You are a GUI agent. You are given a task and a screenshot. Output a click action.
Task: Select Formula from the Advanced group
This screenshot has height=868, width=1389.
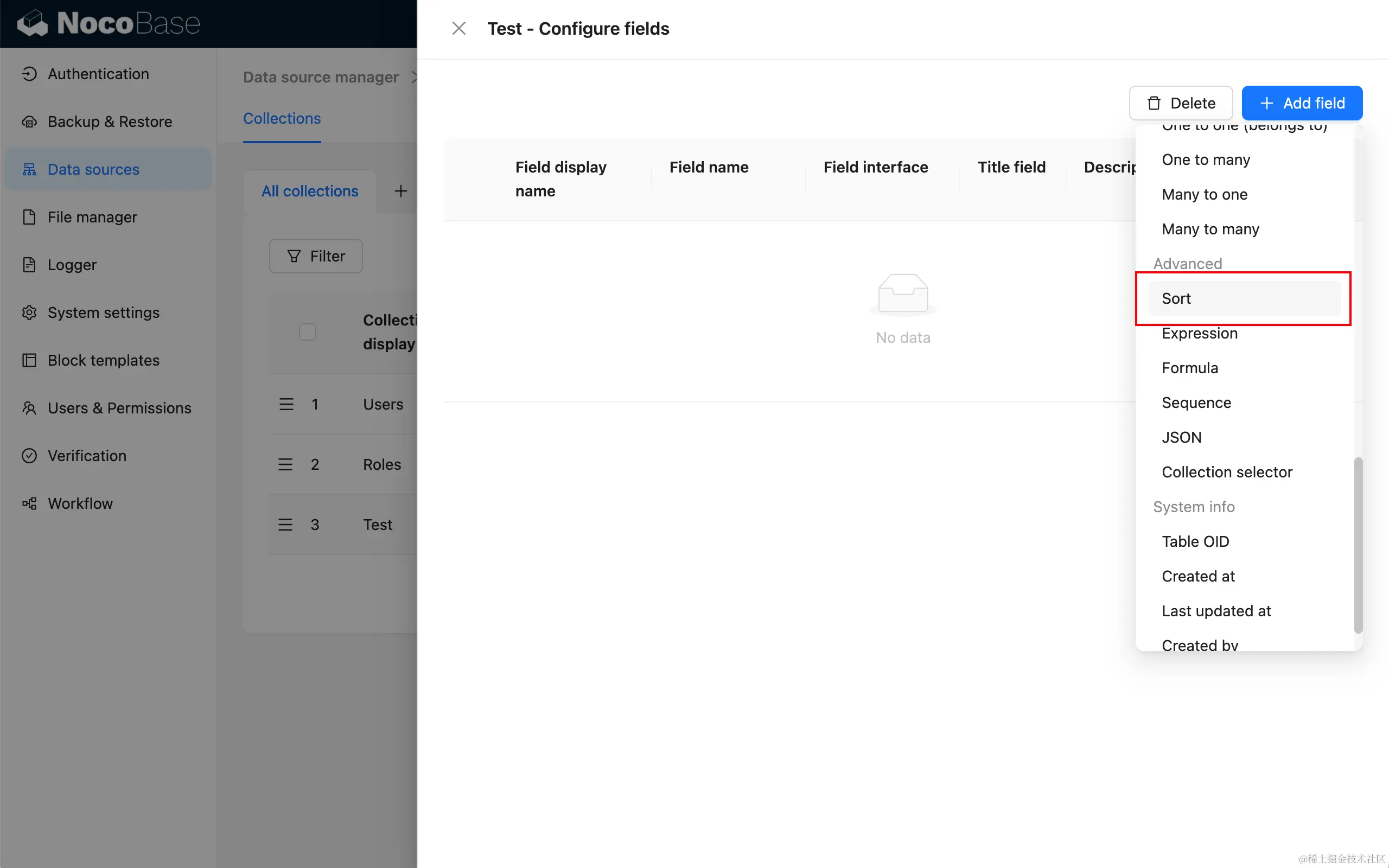coord(1189,368)
